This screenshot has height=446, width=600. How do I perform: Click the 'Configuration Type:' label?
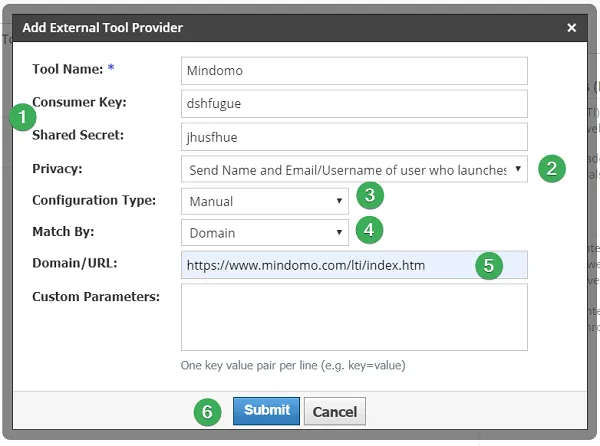pyautogui.click(x=94, y=200)
